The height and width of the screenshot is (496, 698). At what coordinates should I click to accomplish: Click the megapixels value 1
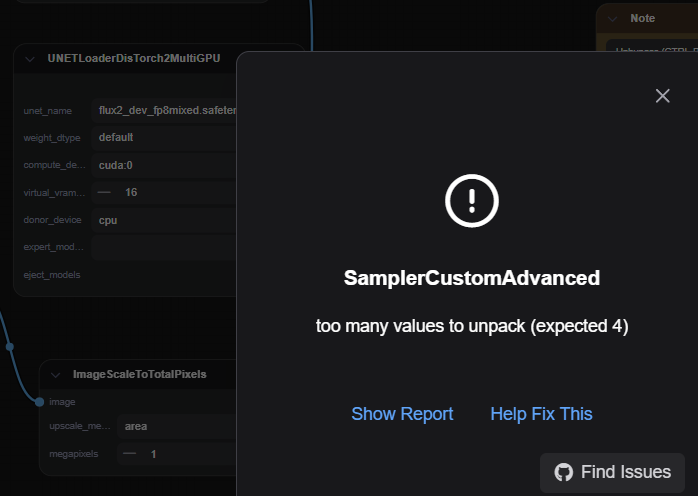coord(153,454)
